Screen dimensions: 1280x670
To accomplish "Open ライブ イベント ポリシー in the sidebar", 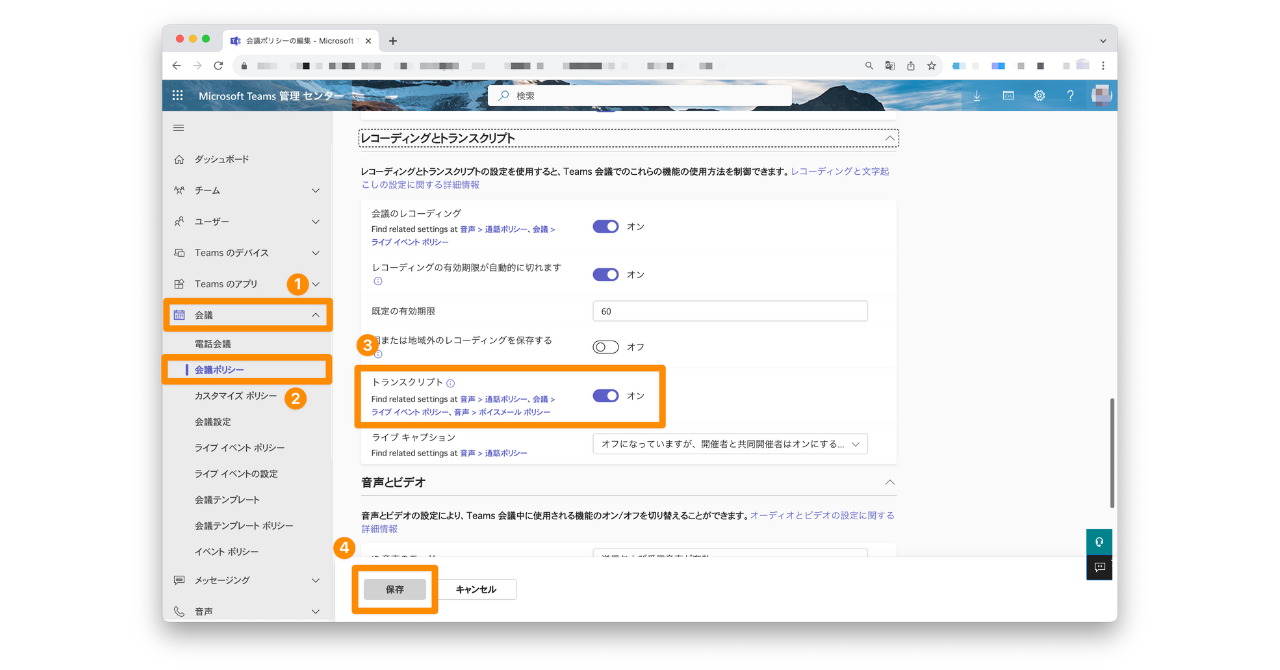I will [x=239, y=448].
